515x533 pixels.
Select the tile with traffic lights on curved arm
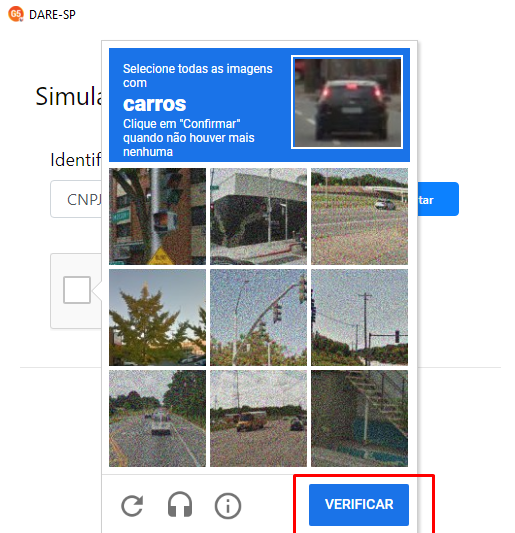click(x=258, y=317)
